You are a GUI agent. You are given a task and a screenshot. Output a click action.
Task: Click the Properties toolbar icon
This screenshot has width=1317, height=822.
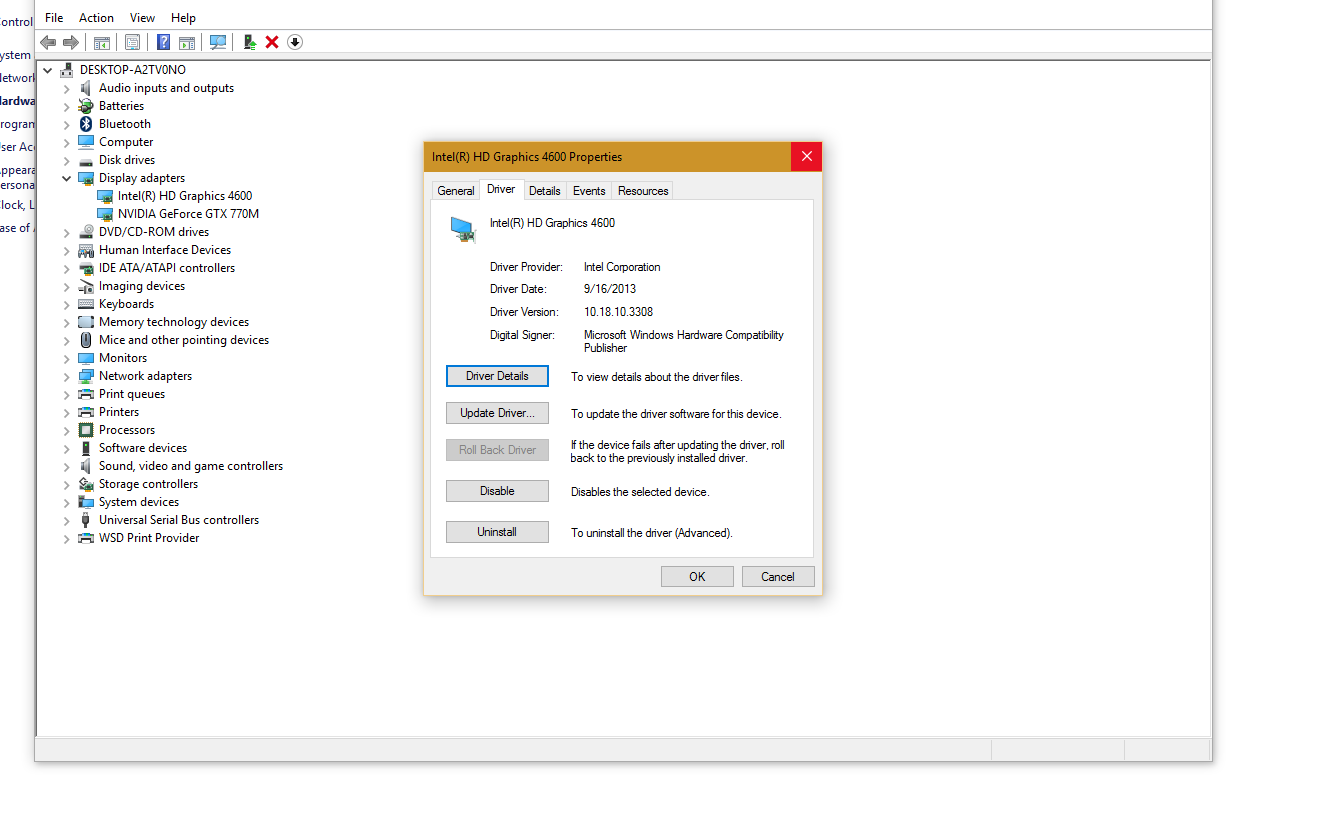coord(132,42)
